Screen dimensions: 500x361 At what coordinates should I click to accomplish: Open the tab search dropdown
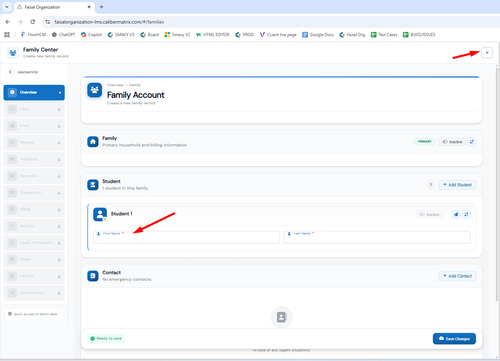(7, 7)
